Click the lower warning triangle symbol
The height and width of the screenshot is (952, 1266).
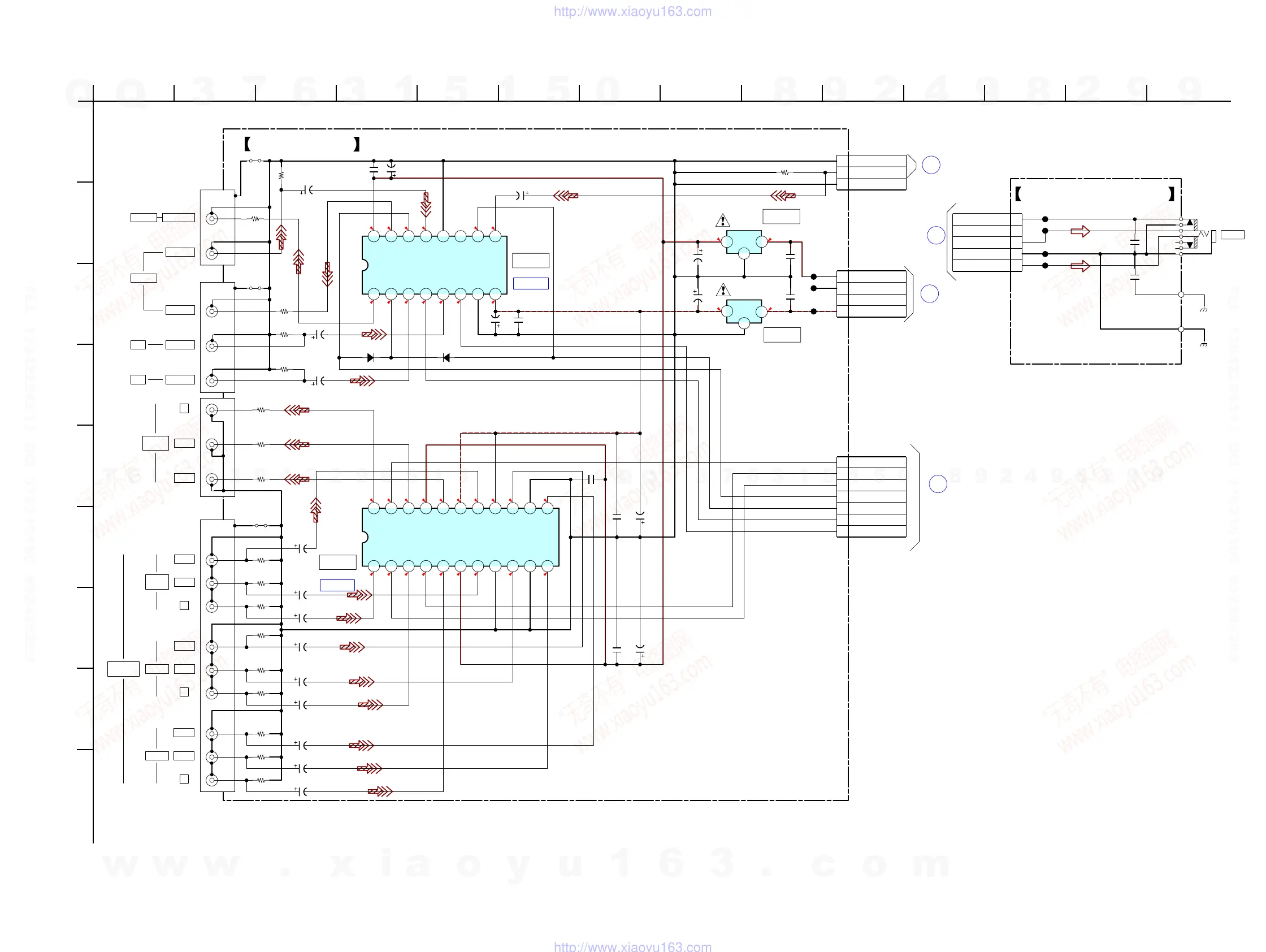722,290
